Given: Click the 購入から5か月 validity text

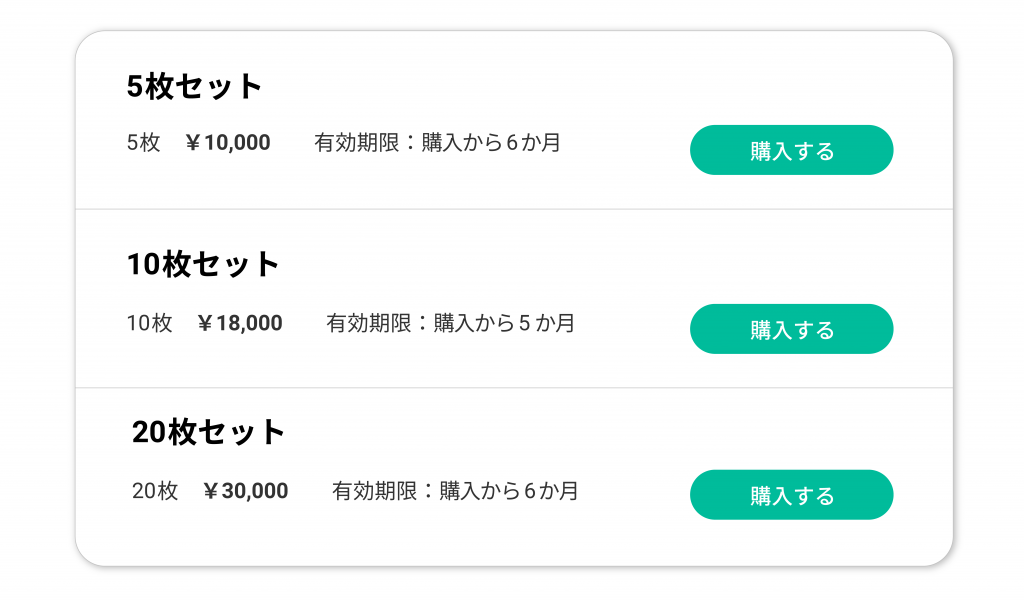Looking at the screenshot, I should pyautogui.click(x=504, y=324).
